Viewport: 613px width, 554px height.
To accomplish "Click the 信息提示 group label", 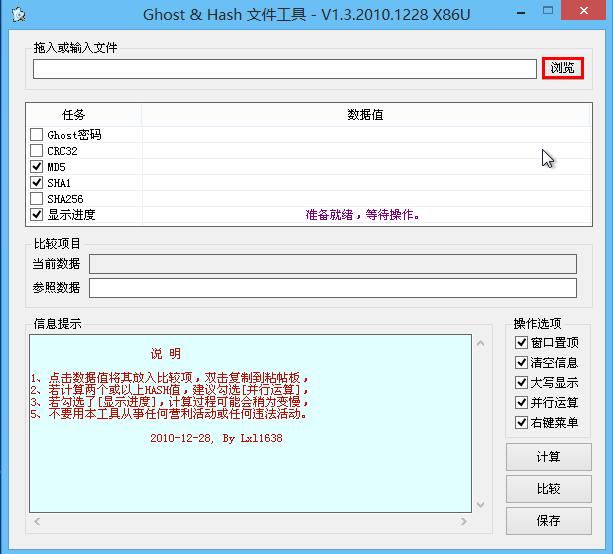I will [x=57, y=324].
